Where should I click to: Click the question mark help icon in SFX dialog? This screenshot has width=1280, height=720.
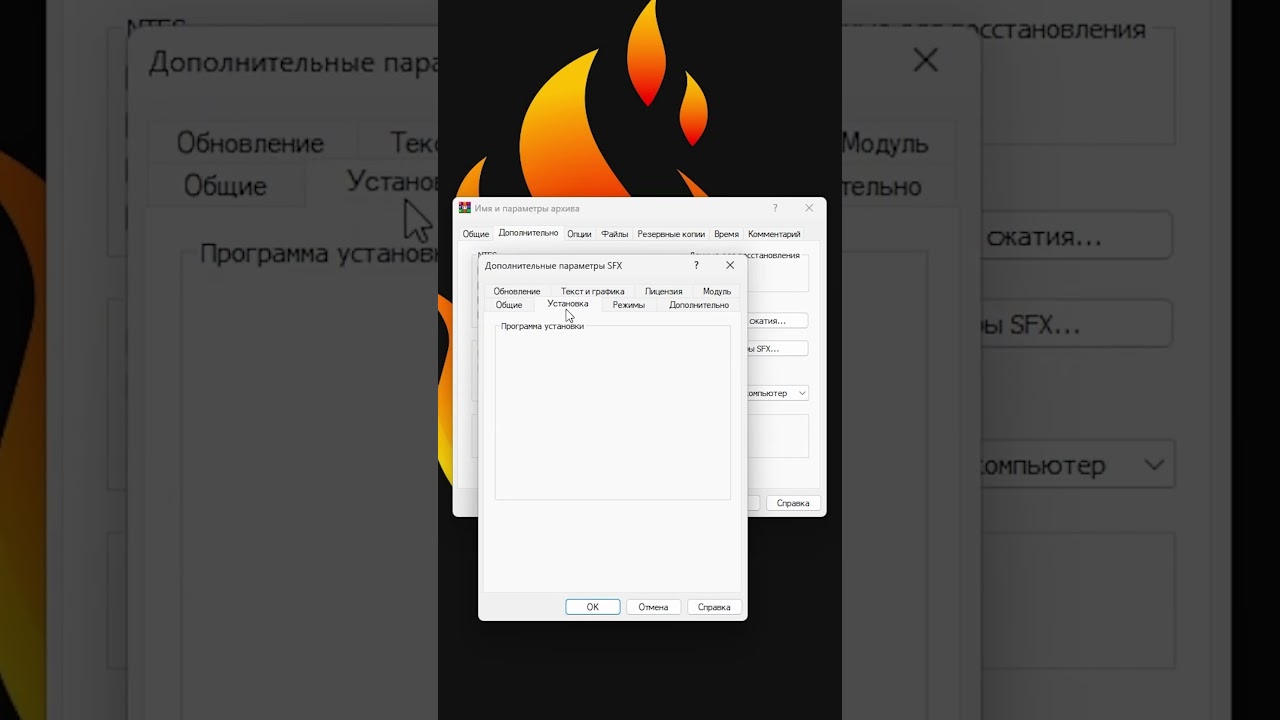pos(696,266)
